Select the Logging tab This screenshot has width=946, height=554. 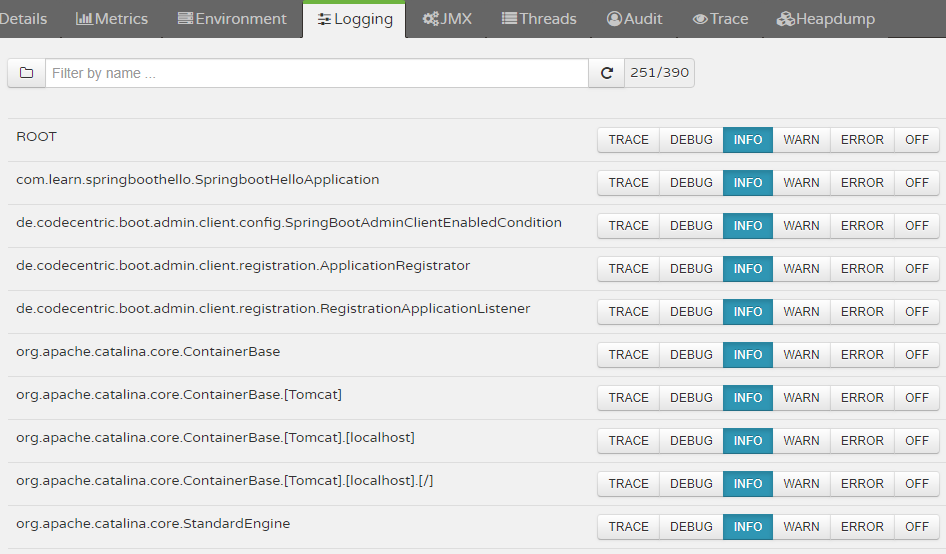pos(355,19)
